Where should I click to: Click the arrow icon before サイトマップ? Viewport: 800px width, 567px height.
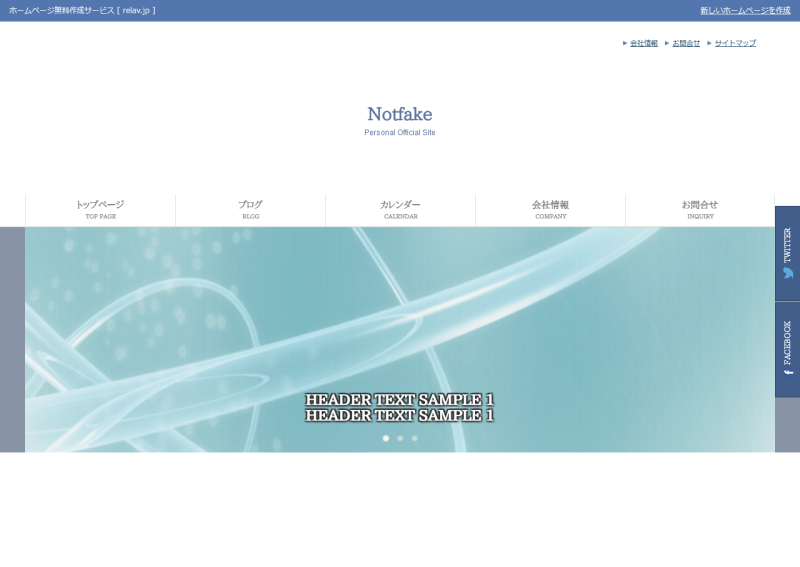pyautogui.click(x=709, y=43)
